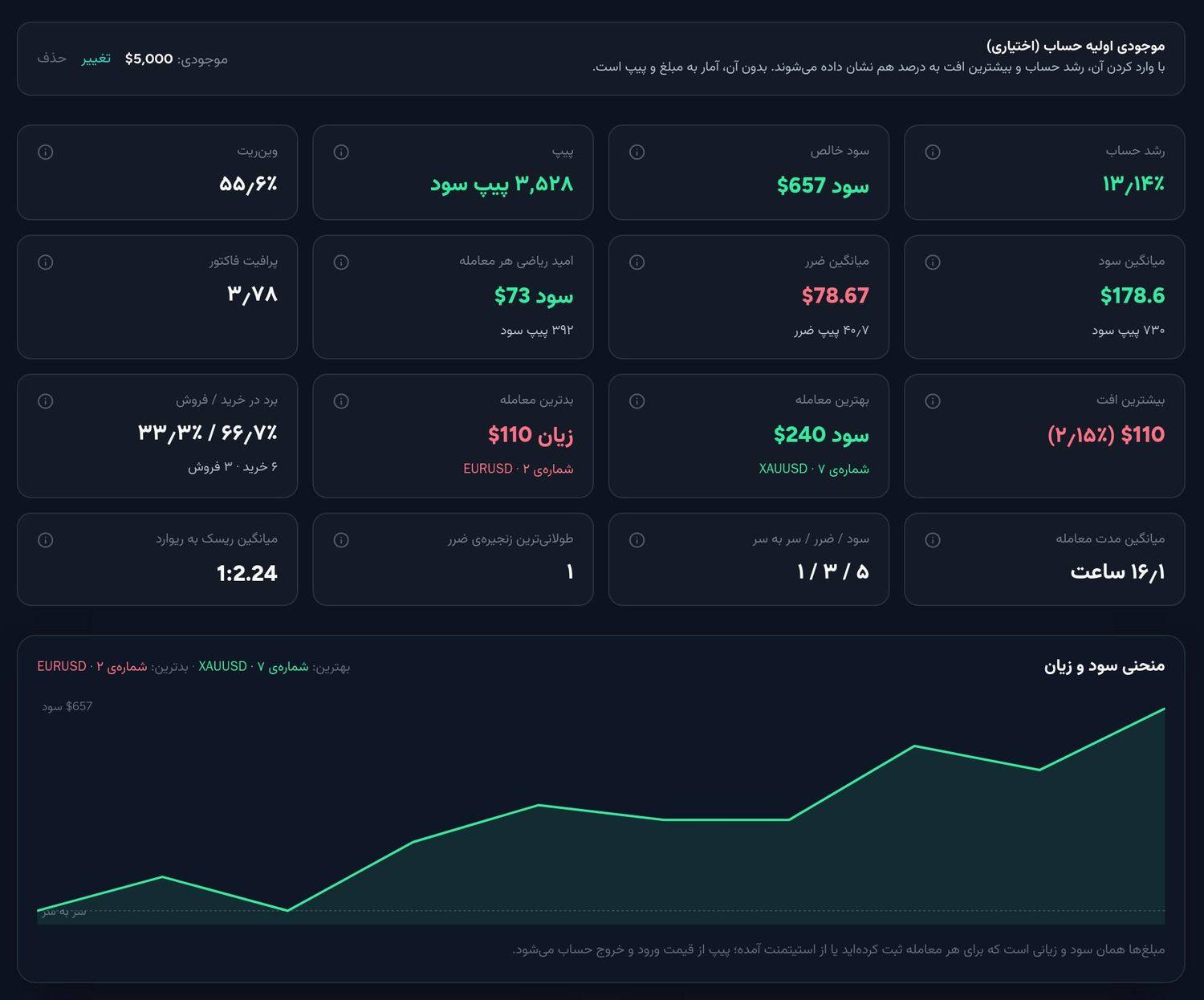
Task: Click the تغییر link to edit balance
Action: click(96, 59)
